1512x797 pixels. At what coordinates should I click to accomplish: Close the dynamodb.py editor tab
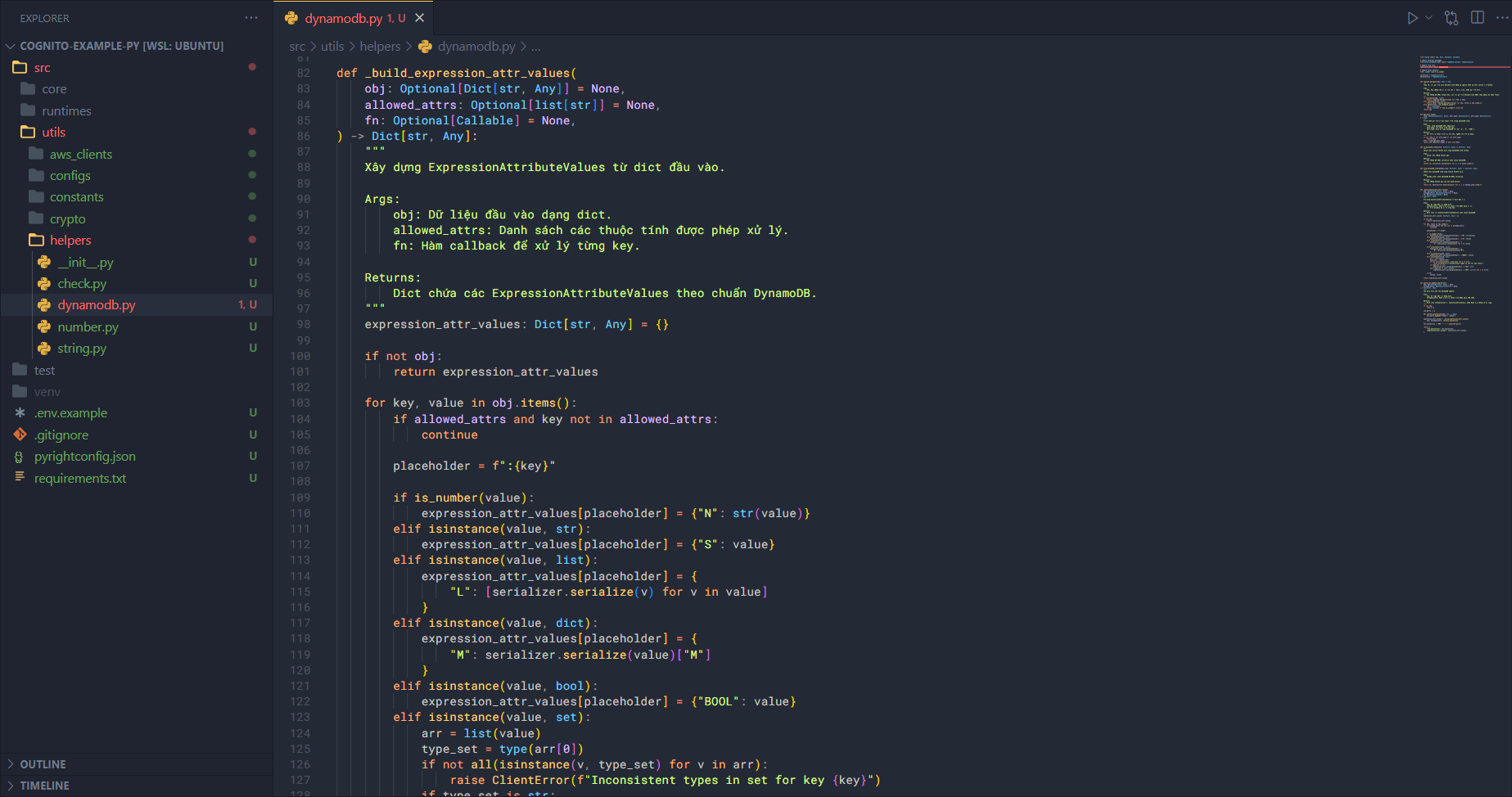(420, 18)
